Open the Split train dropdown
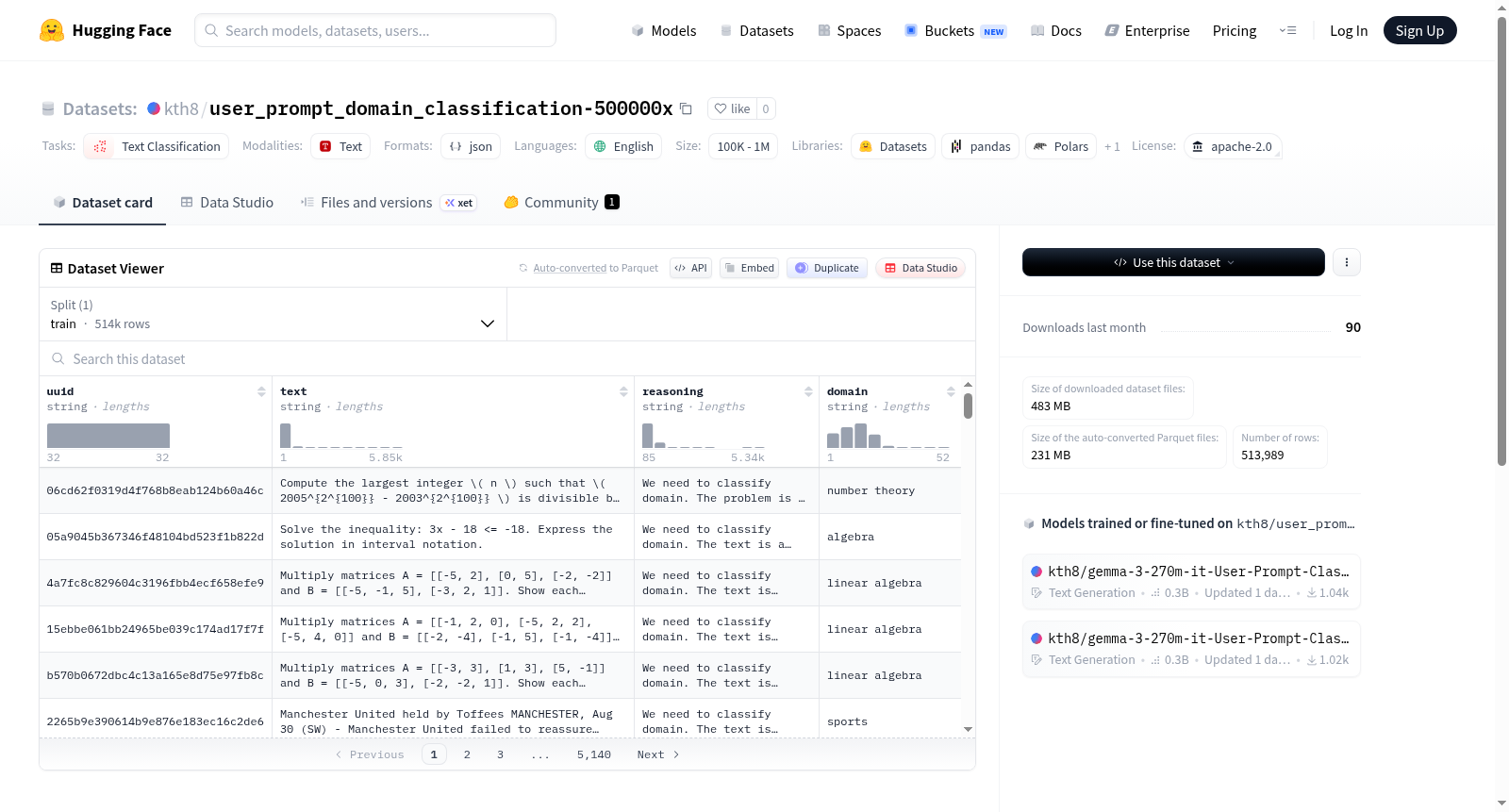1509x812 pixels. click(273, 314)
